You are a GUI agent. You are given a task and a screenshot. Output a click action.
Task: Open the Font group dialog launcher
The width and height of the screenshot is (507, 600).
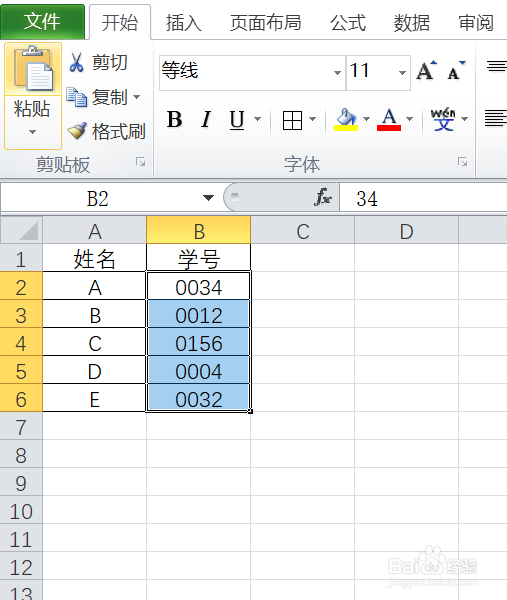tap(462, 162)
